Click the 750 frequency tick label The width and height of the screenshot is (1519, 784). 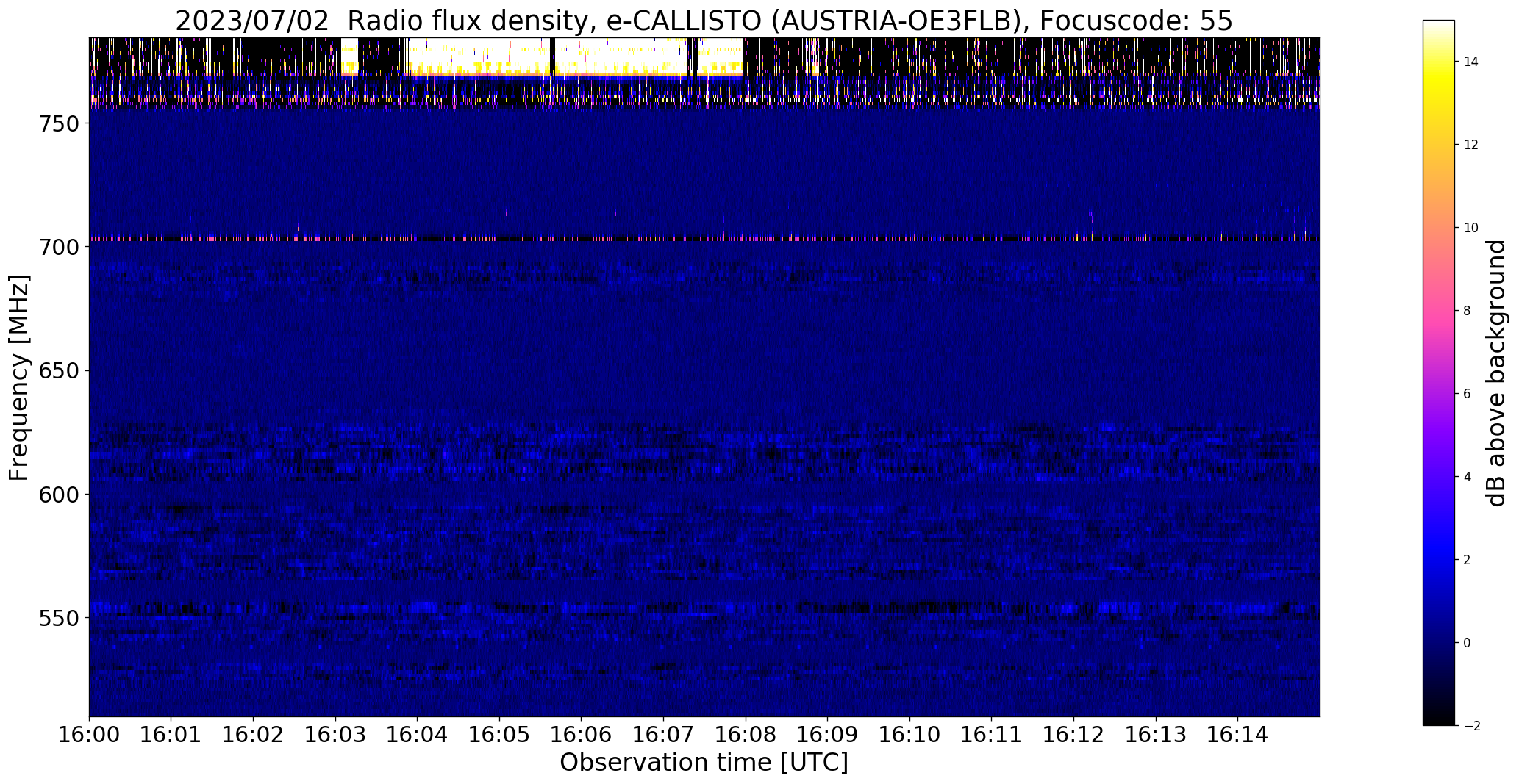point(58,124)
